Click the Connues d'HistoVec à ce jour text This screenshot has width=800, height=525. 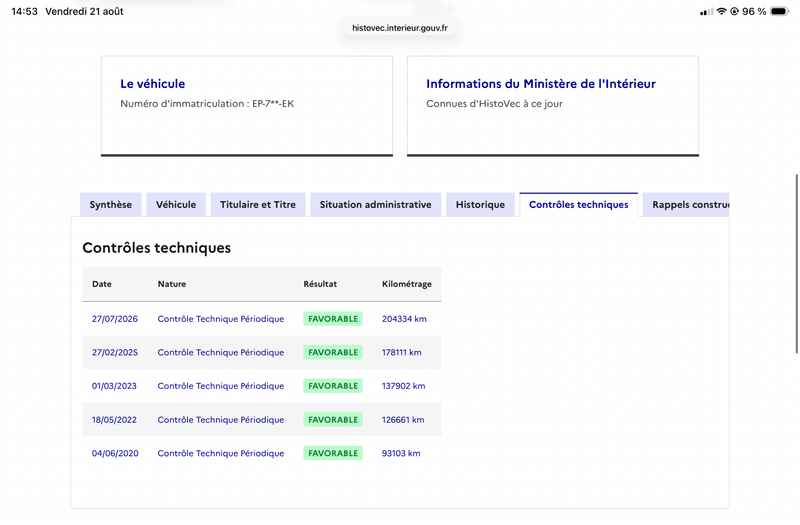pos(494,104)
